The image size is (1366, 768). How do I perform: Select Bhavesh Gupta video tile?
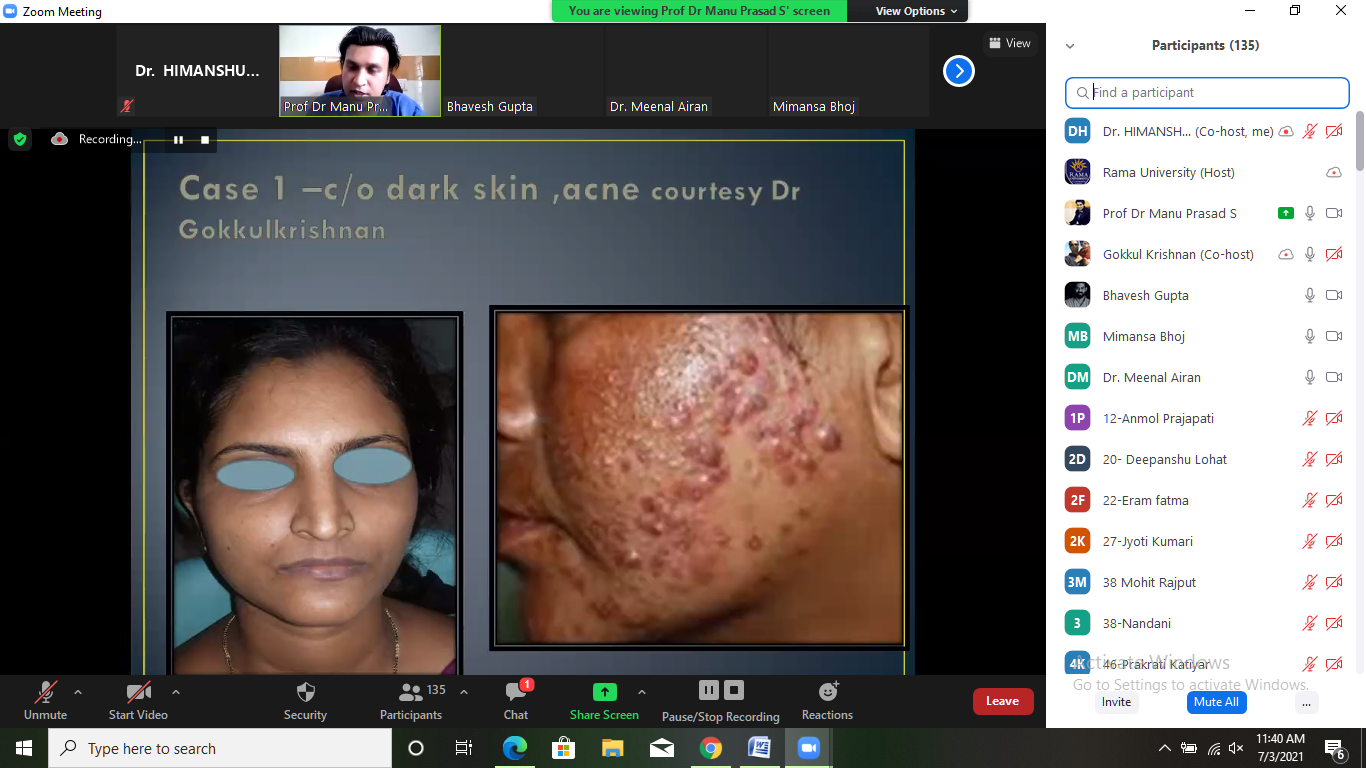coord(523,71)
